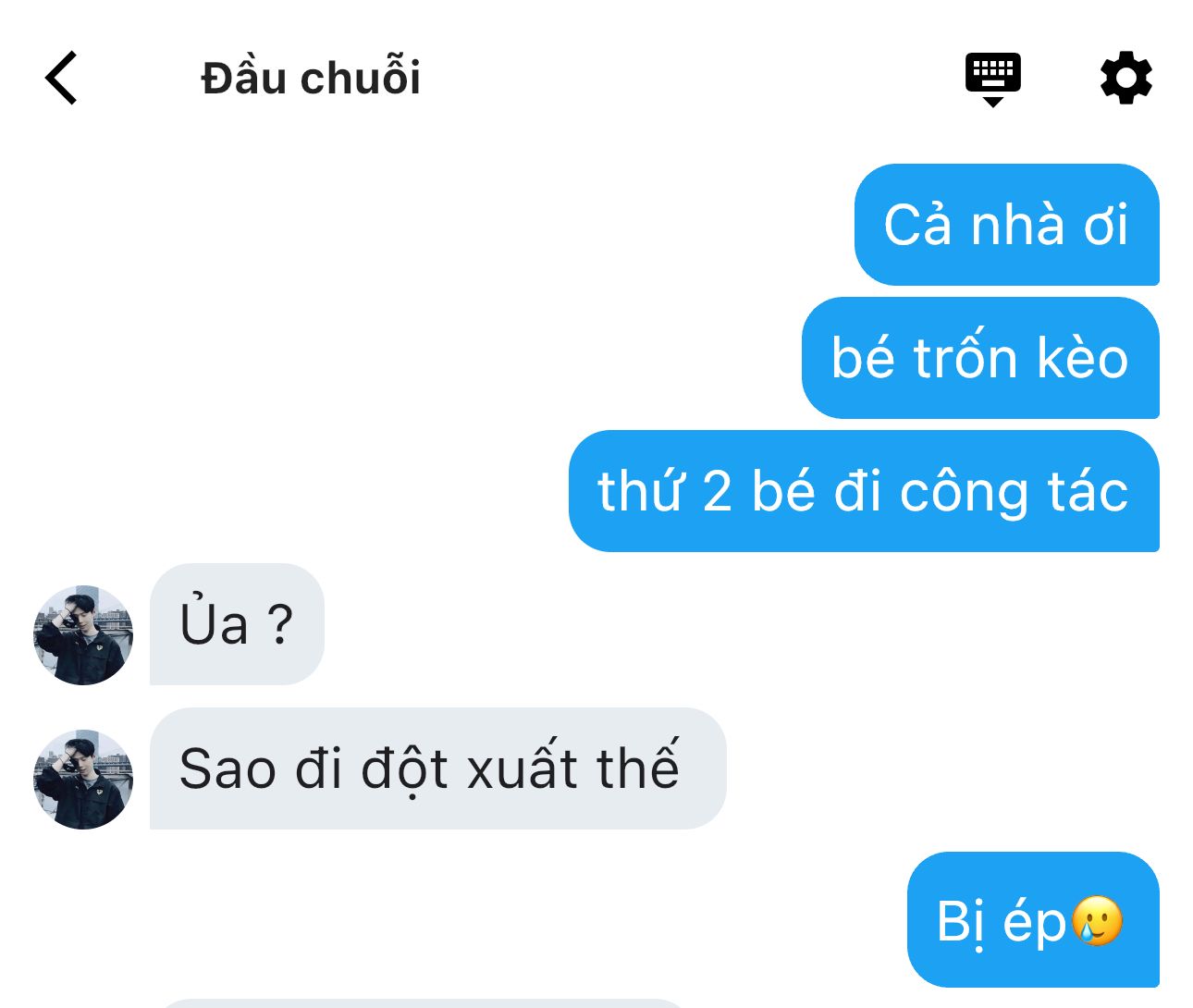Tap the partially visible bubble at the bottom

click(x=425, y=1002)
